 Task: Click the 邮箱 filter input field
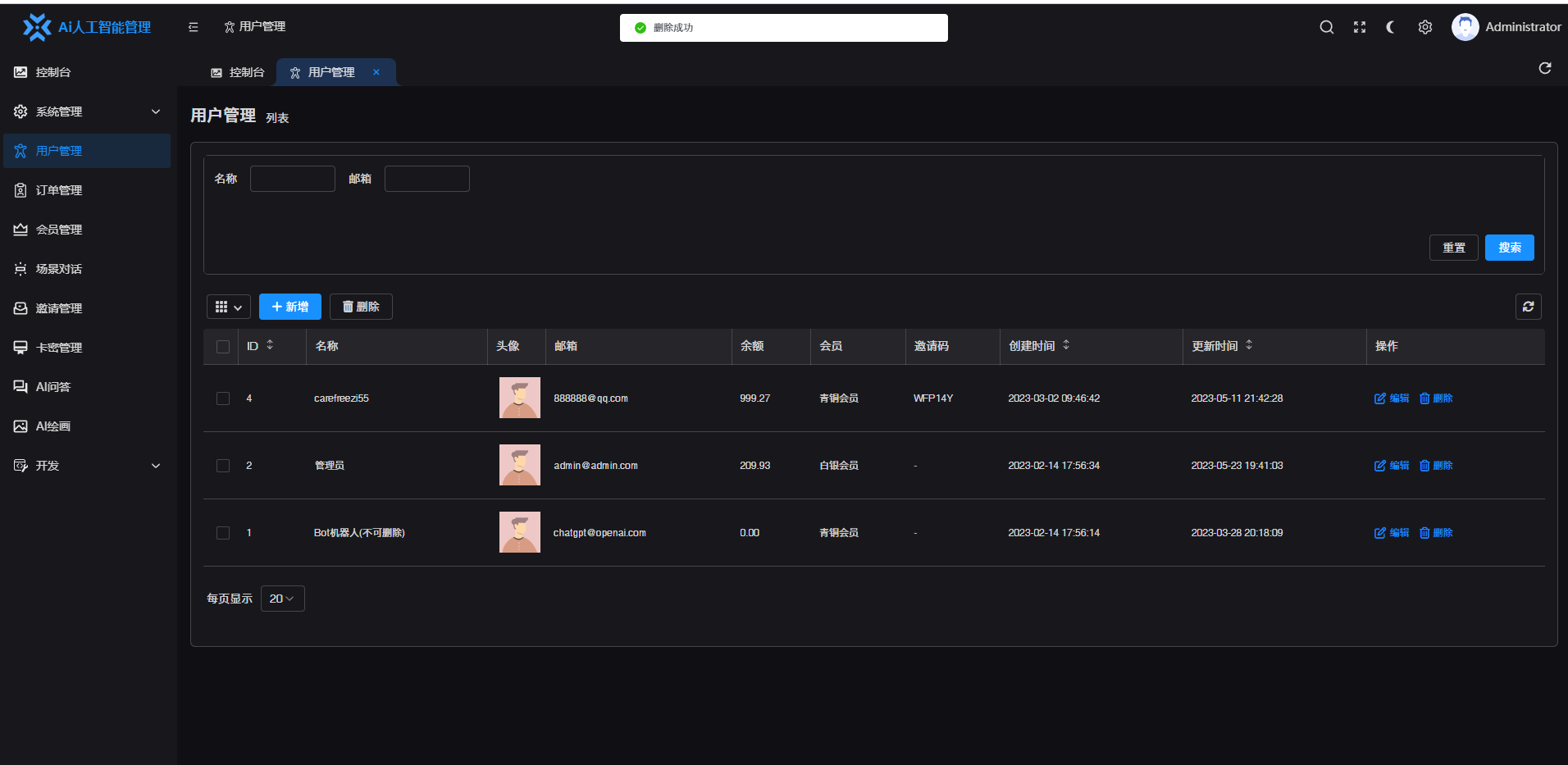tap(426, 179)
